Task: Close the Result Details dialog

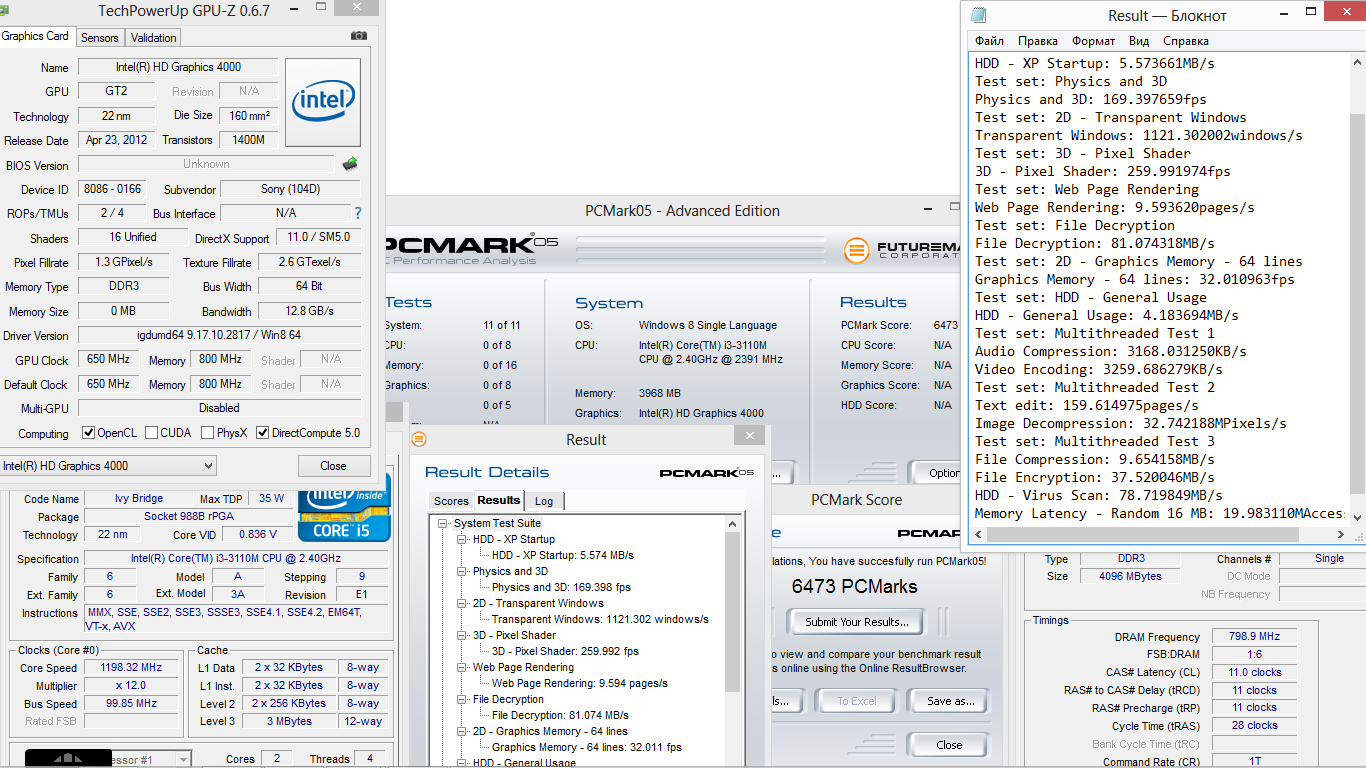Action: (749, 435)
